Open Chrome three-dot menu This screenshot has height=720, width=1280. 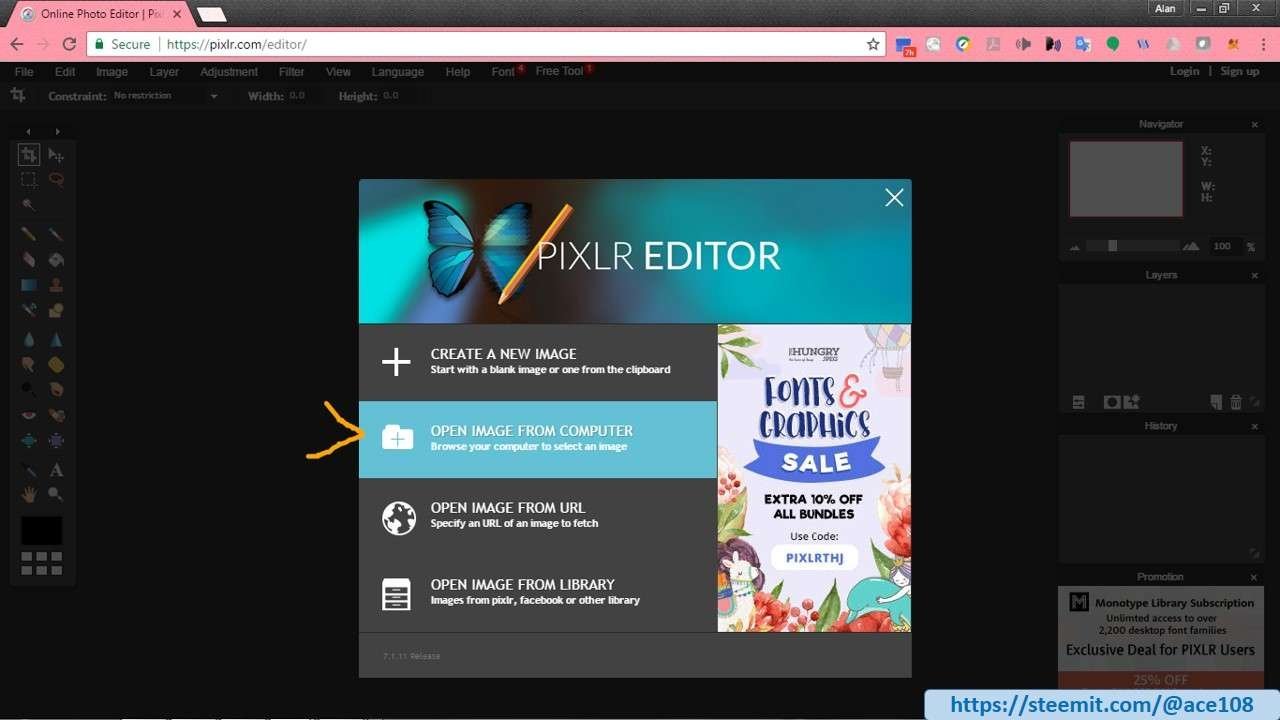coord(1264,44)
